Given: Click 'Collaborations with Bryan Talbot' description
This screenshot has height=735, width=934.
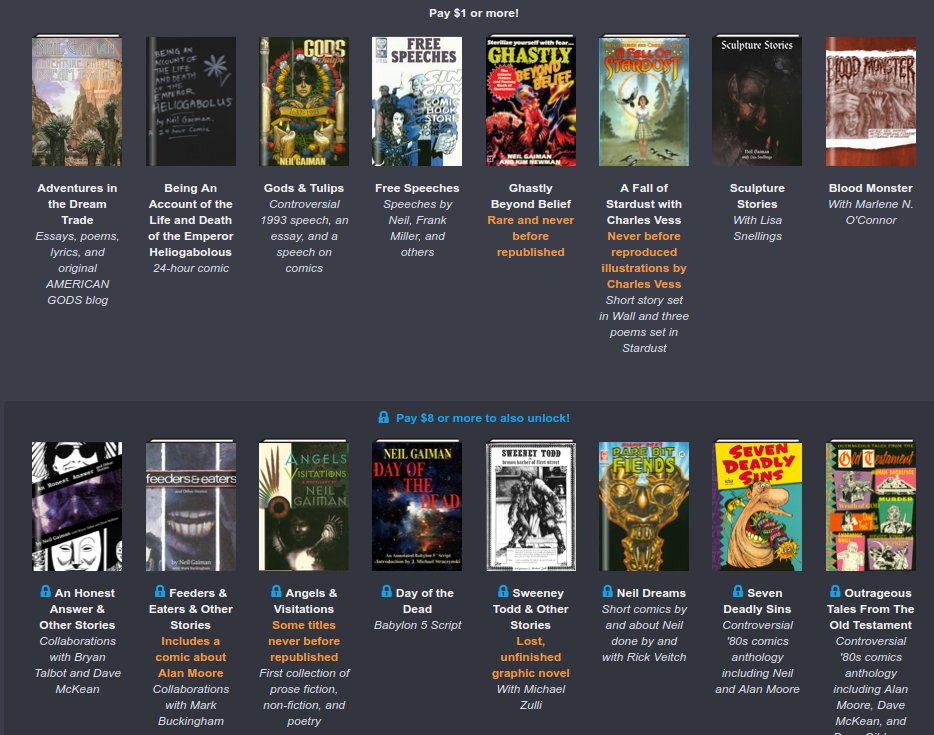Looking at the screenshot, I should 77,665.
